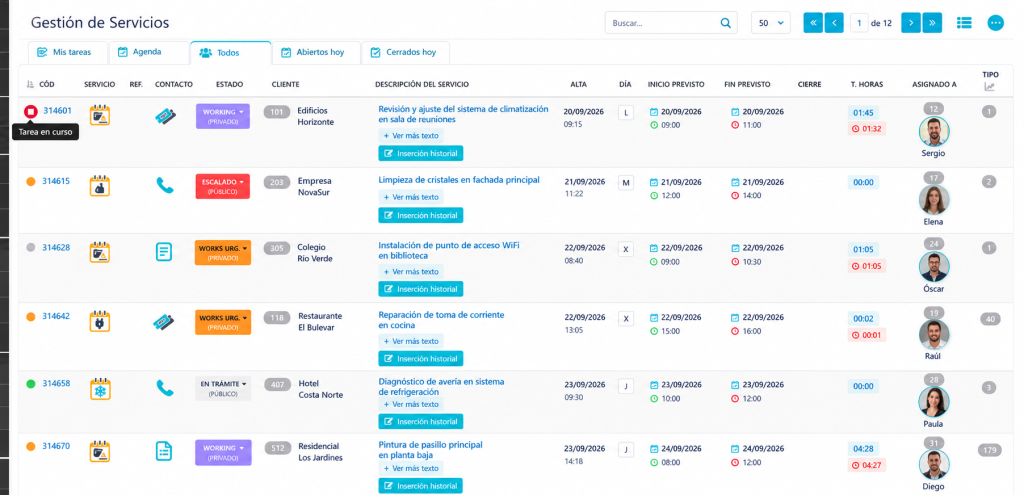Open the Pintura de pasillo principal link
Viewport: 1024px width, 495px height.
click(x=430, y=445)
